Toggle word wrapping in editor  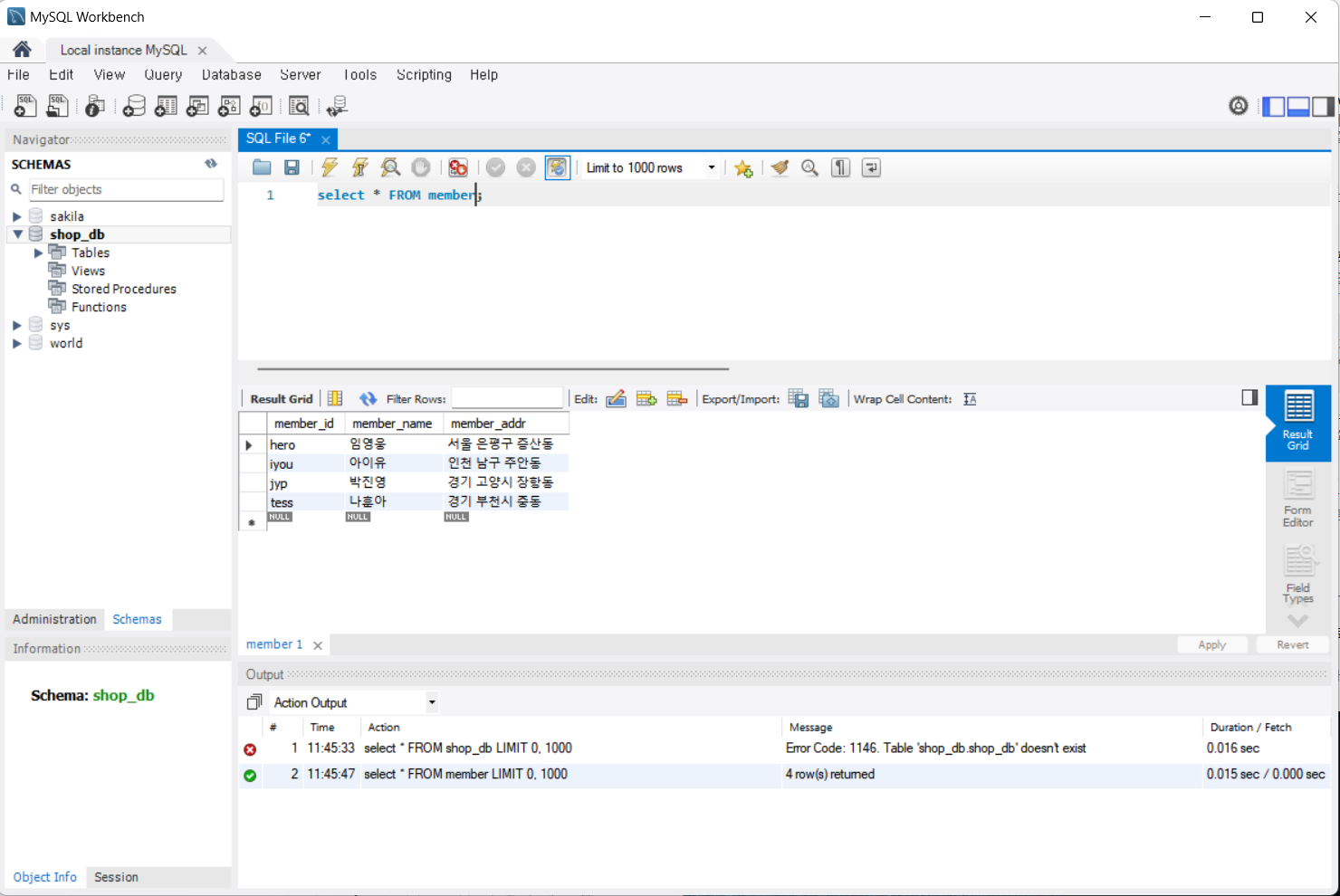coord(871,167)
